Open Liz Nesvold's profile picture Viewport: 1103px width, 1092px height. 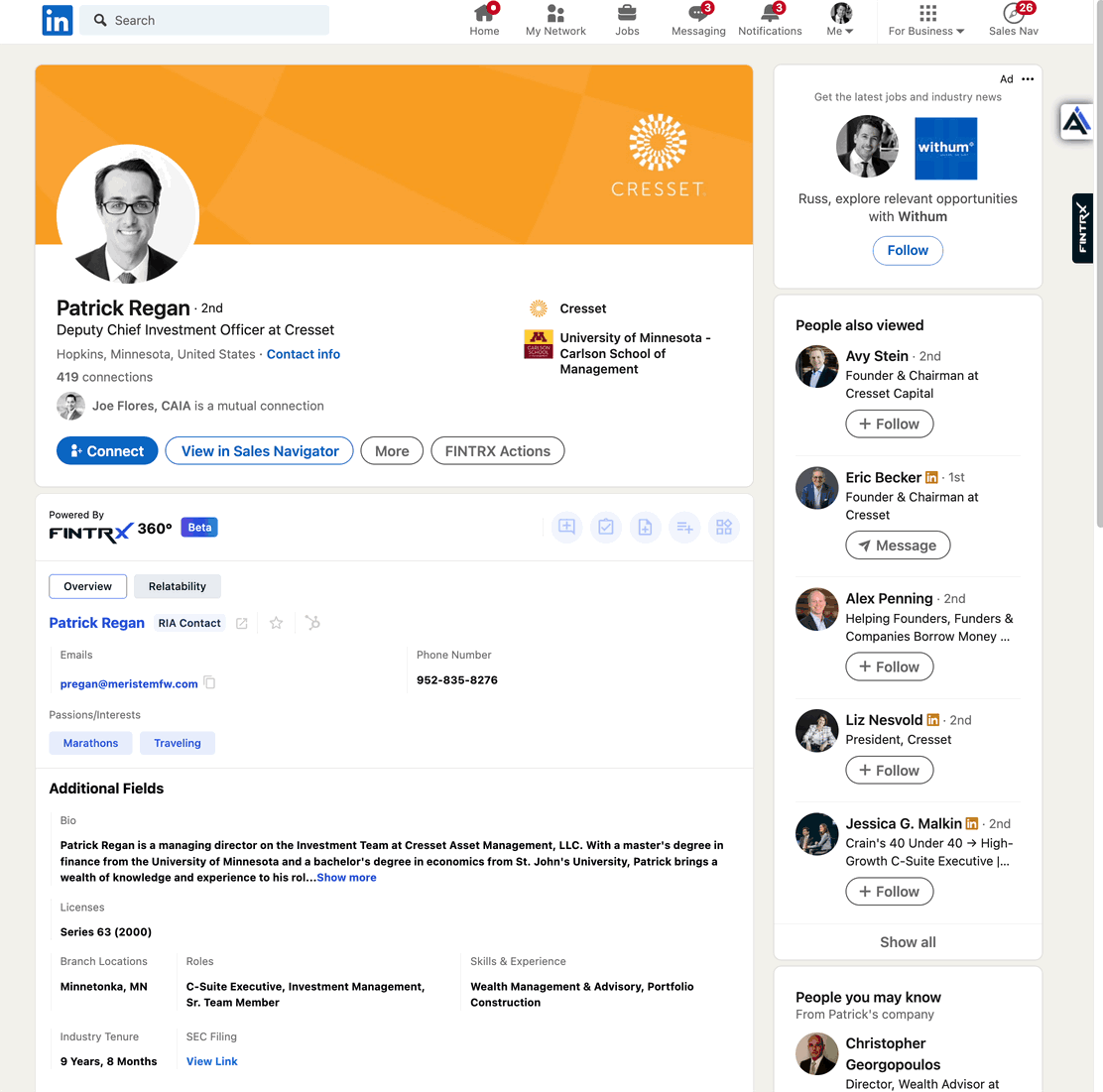816,730
